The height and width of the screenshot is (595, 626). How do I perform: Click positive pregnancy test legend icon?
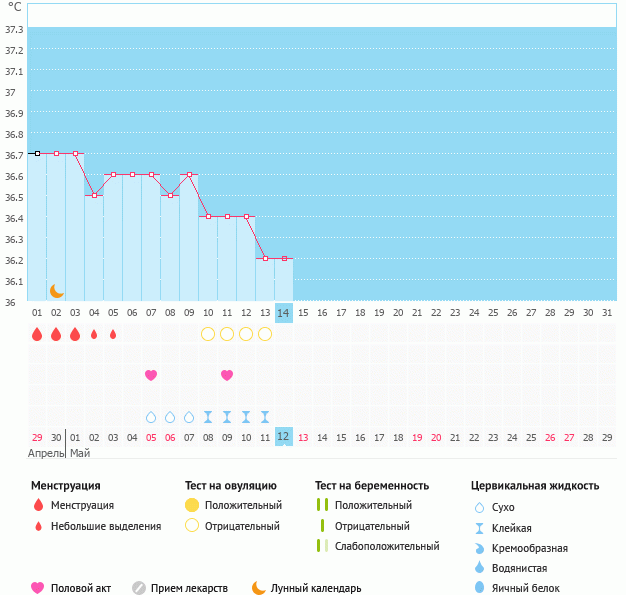321,505
